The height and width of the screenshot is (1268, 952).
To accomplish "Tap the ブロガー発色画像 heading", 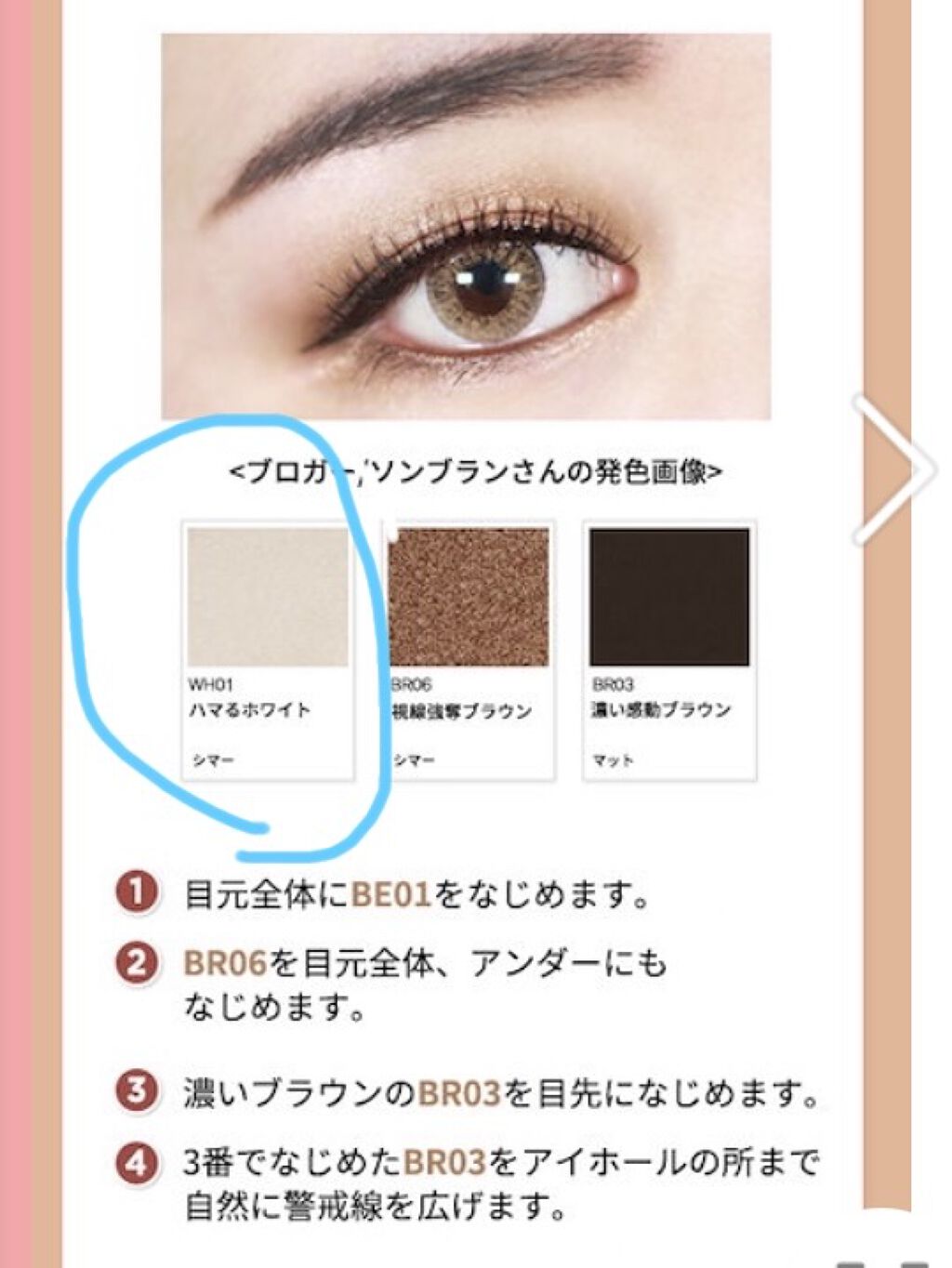I will click(x=476, y=471).
